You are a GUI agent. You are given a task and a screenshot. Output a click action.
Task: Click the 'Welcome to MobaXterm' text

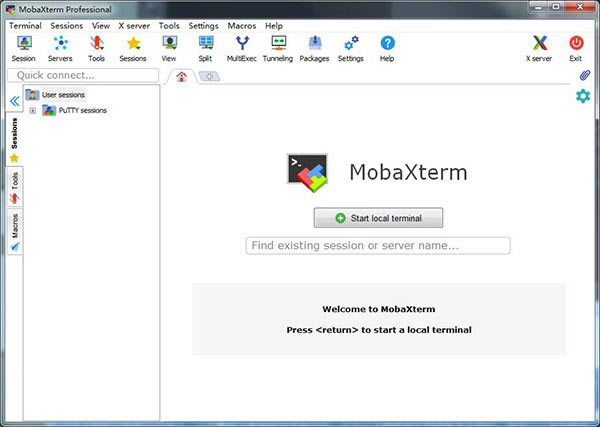coord(378,309)
